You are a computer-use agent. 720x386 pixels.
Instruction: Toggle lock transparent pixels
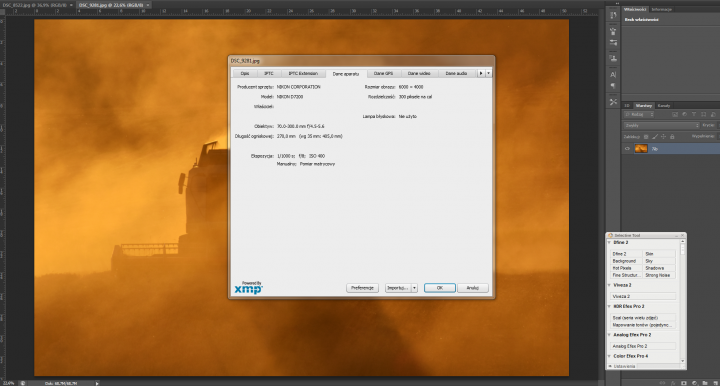646,137
